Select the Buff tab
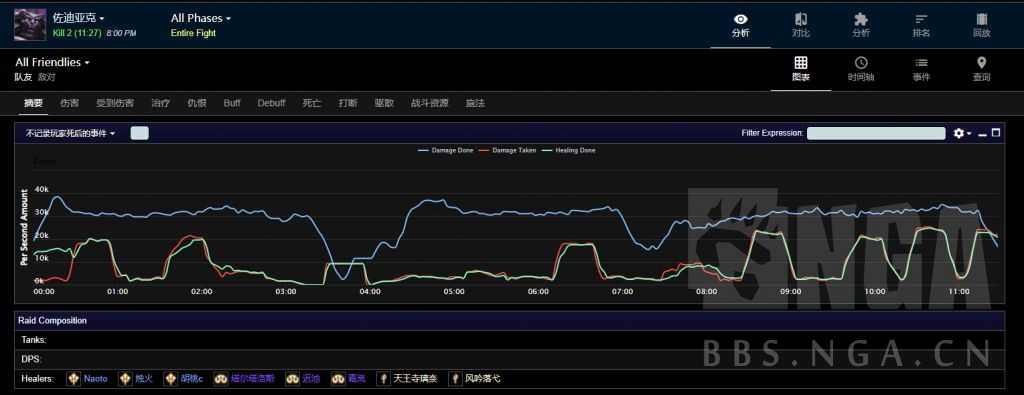The height and width of the screenshot is (395, 1024). (232, 103)
